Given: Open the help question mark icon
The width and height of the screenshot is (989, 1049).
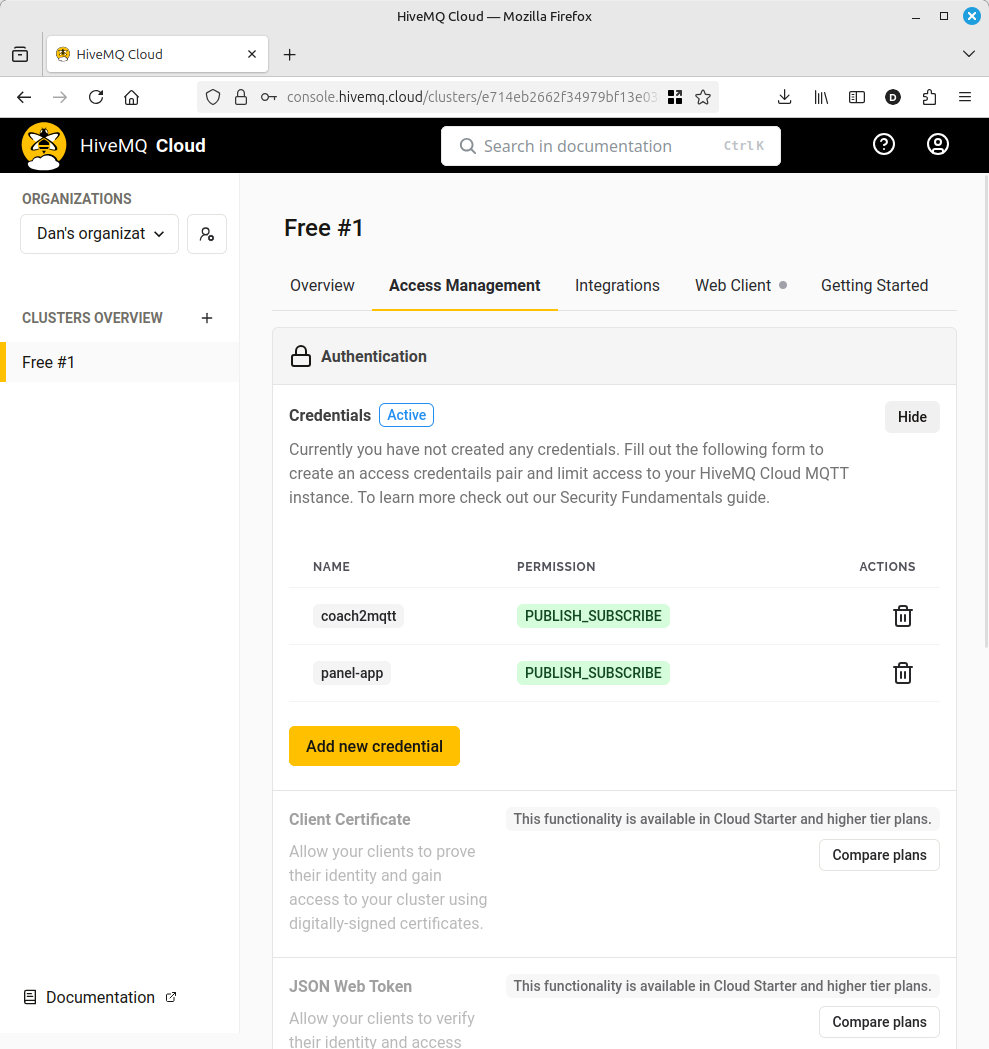Looking at the screenshot, I should pyautogui.click(x=883, y=145).
